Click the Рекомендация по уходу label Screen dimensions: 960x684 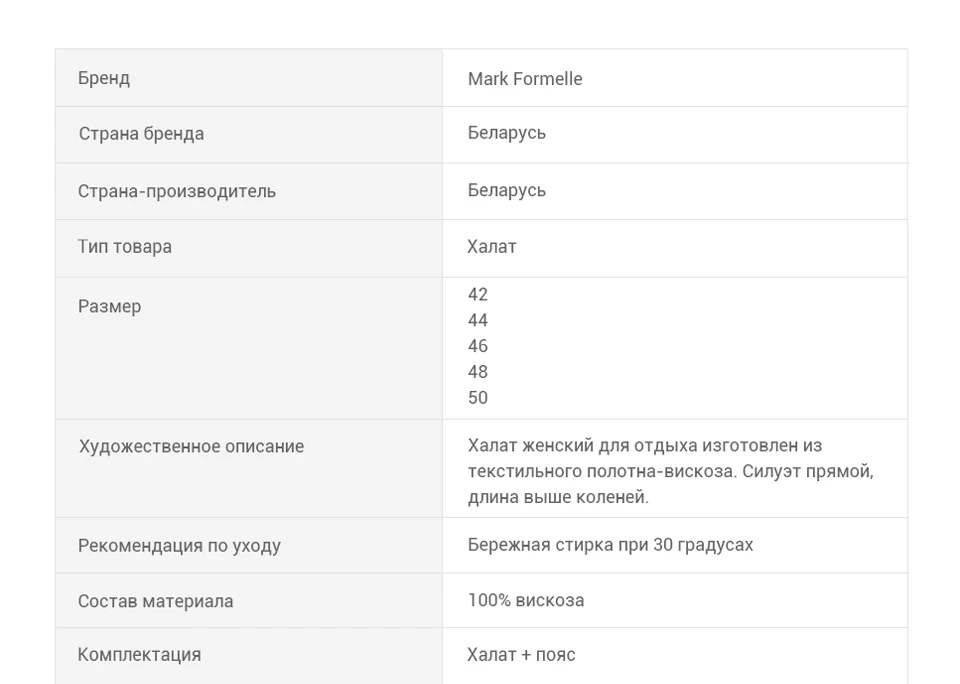pyautogui.click(x=179, y=546)
